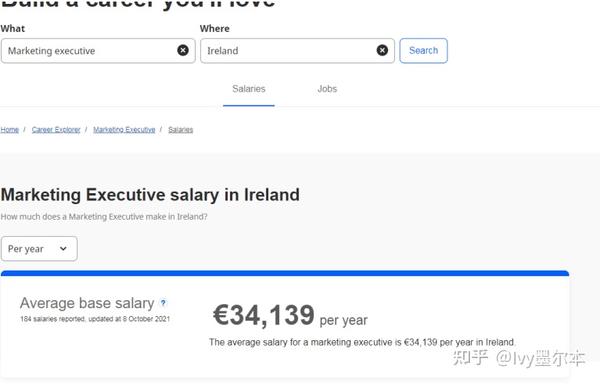Click the average salary description sentence
The width and height of the screenshot is (600, 384).
point(362,342)
